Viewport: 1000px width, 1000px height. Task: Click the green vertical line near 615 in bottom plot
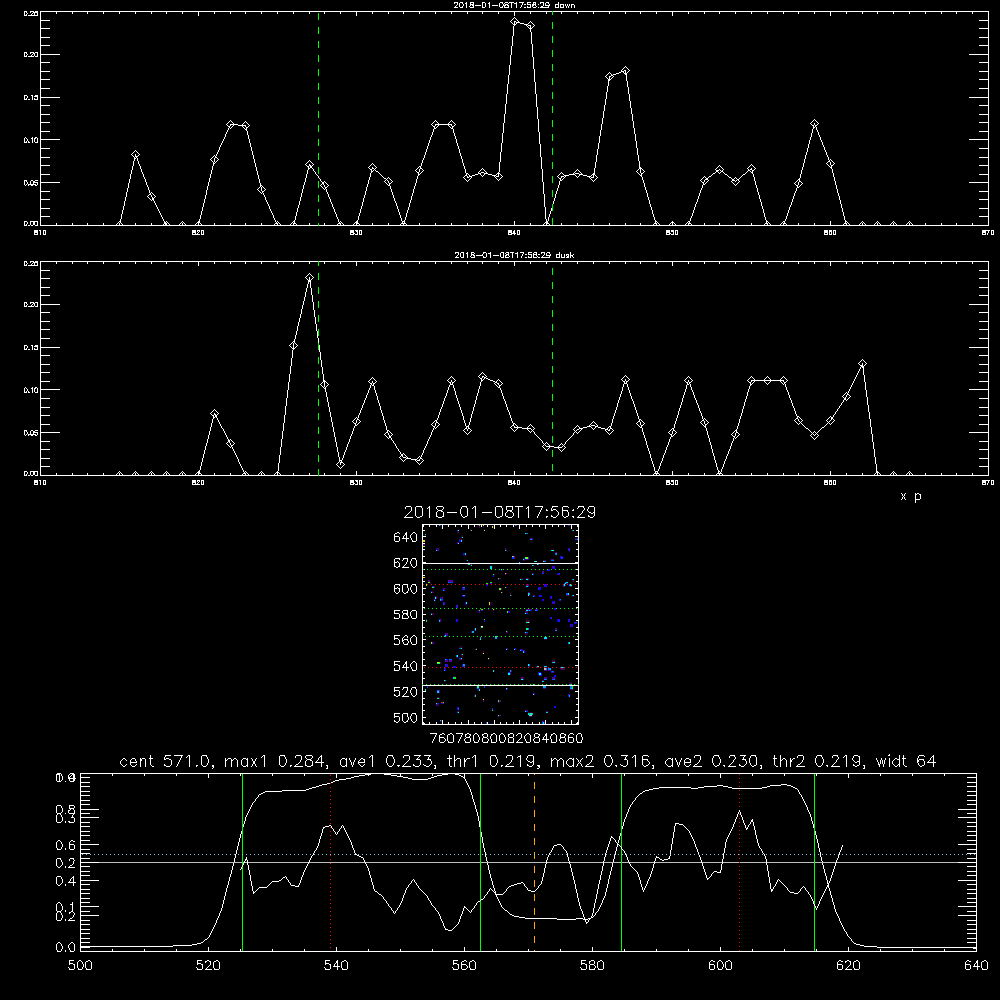click(x=814, y=861)
